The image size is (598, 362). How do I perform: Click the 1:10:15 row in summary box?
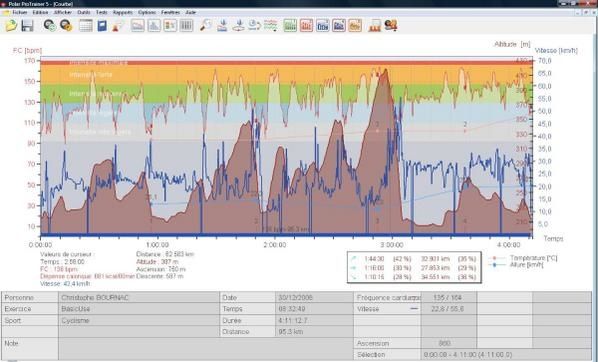click(414, 277)
